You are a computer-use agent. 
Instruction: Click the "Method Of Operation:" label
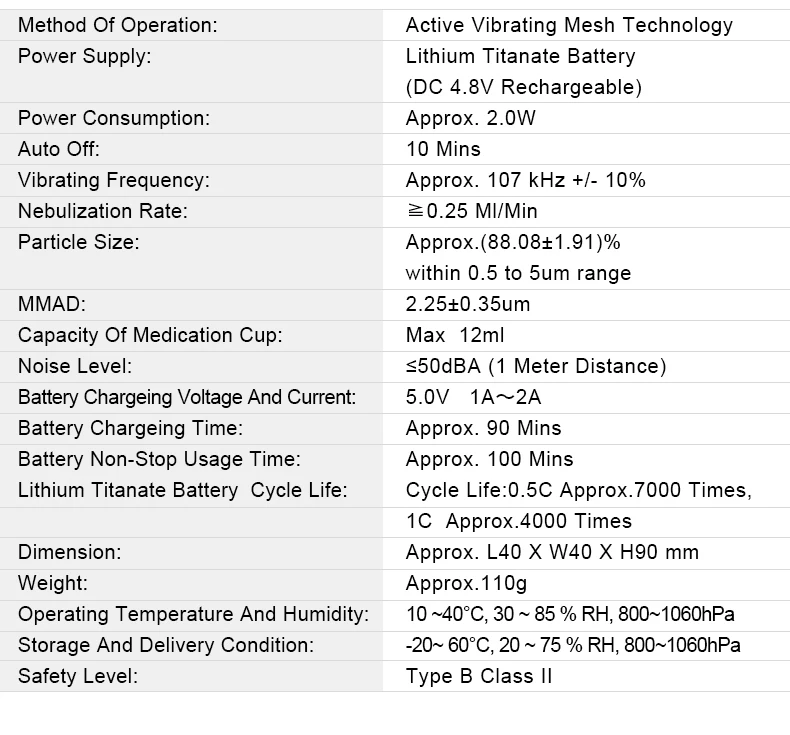click(117, 25)
